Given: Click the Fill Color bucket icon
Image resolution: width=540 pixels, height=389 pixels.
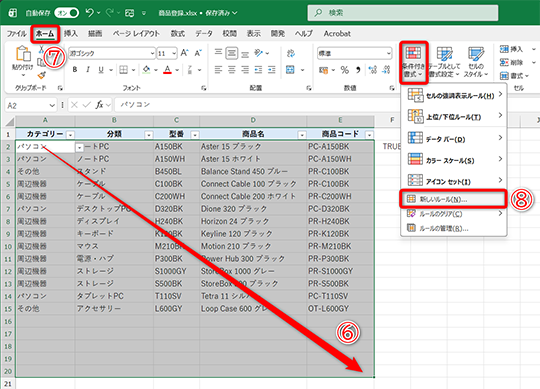Looking at the screenshot, I should (146, 70).
